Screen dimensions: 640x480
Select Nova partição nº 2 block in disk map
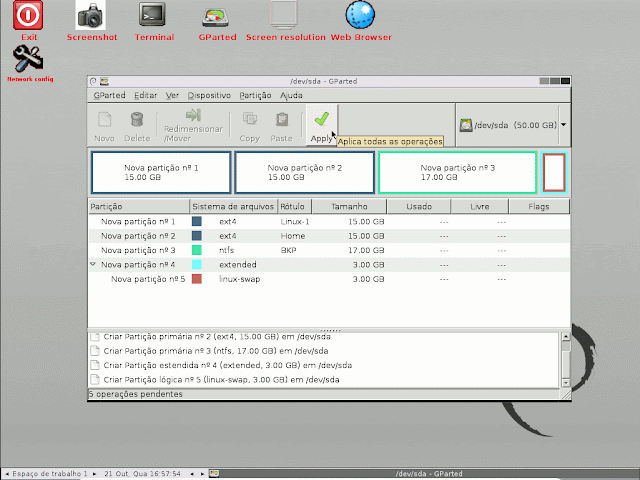pos(304,172)
